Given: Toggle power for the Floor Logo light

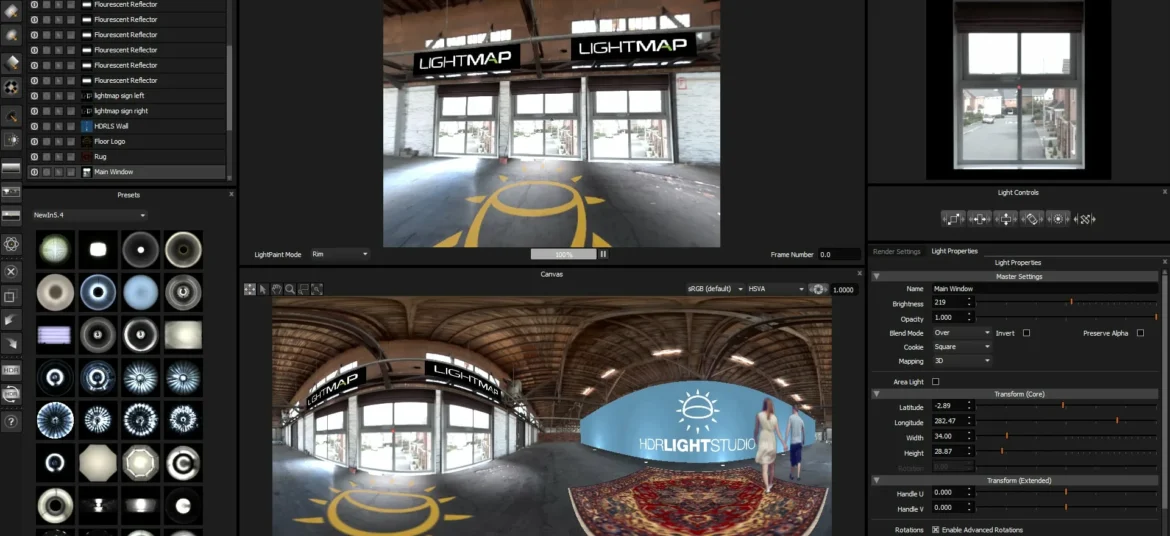Looking at the screenshot, I should point(34,142).
